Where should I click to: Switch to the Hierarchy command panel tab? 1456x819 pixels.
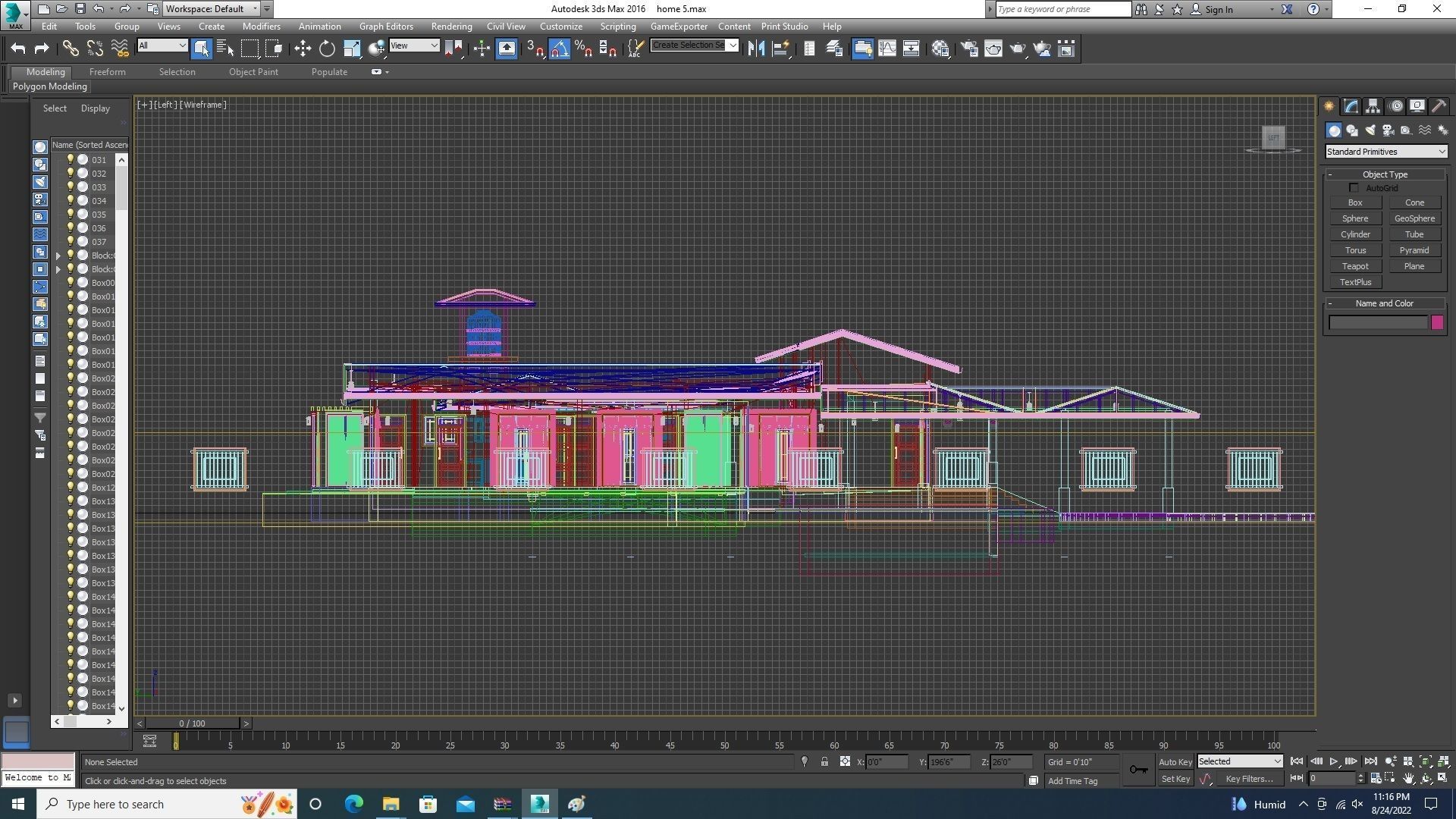[x=1373, y=106]
